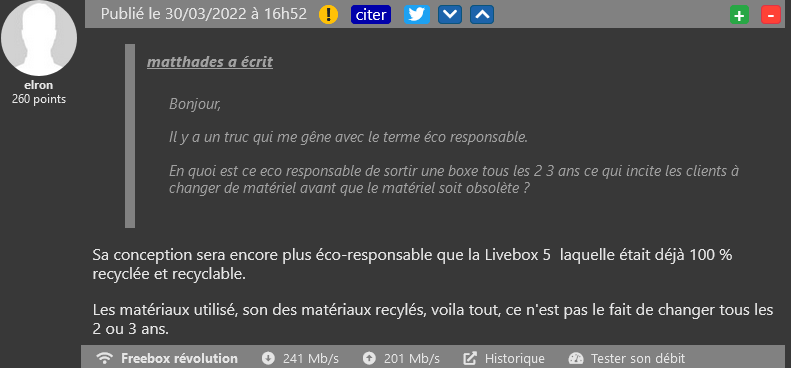The image size is (791, 368).
Task: Click the post date Publié le 30/03/2022
Action: point(204,14)
